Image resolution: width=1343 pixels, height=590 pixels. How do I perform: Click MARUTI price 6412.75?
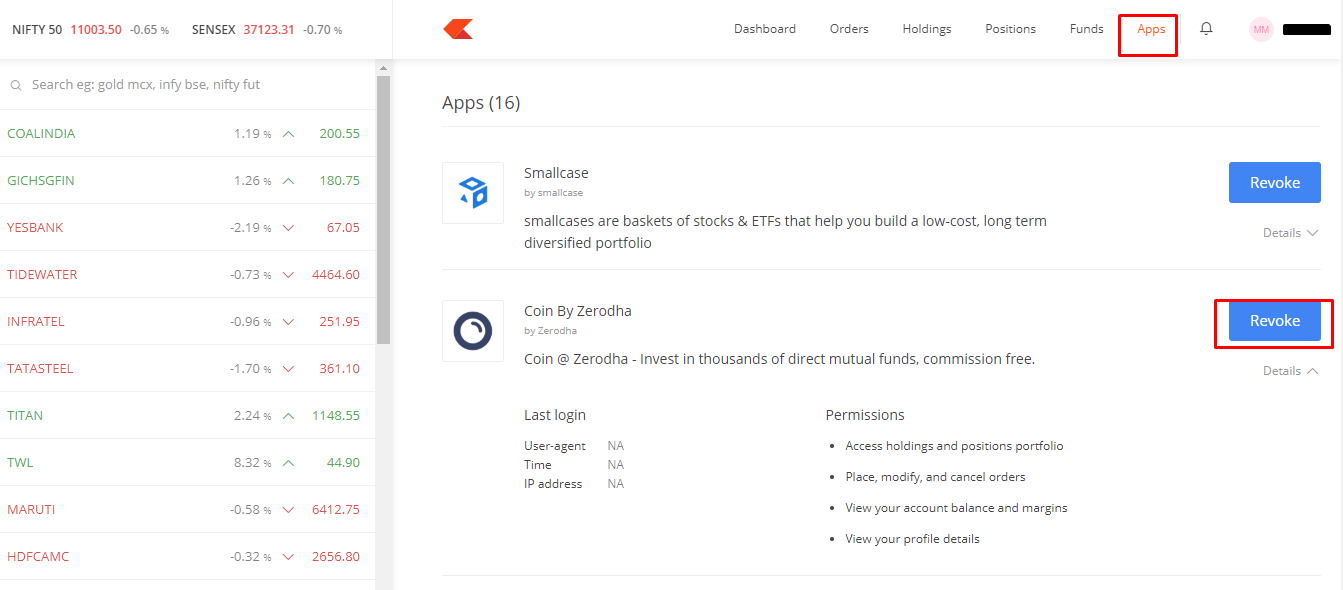point(336,510)
